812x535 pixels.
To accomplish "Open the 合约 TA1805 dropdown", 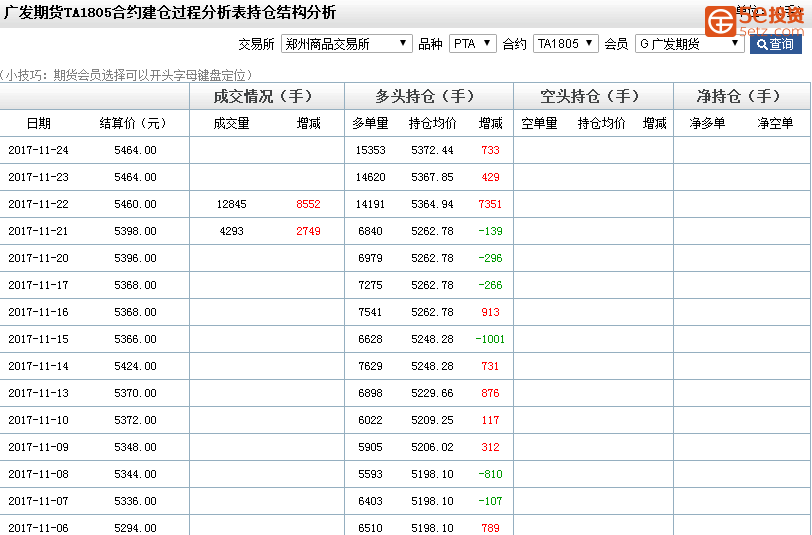I will (566, 44).
